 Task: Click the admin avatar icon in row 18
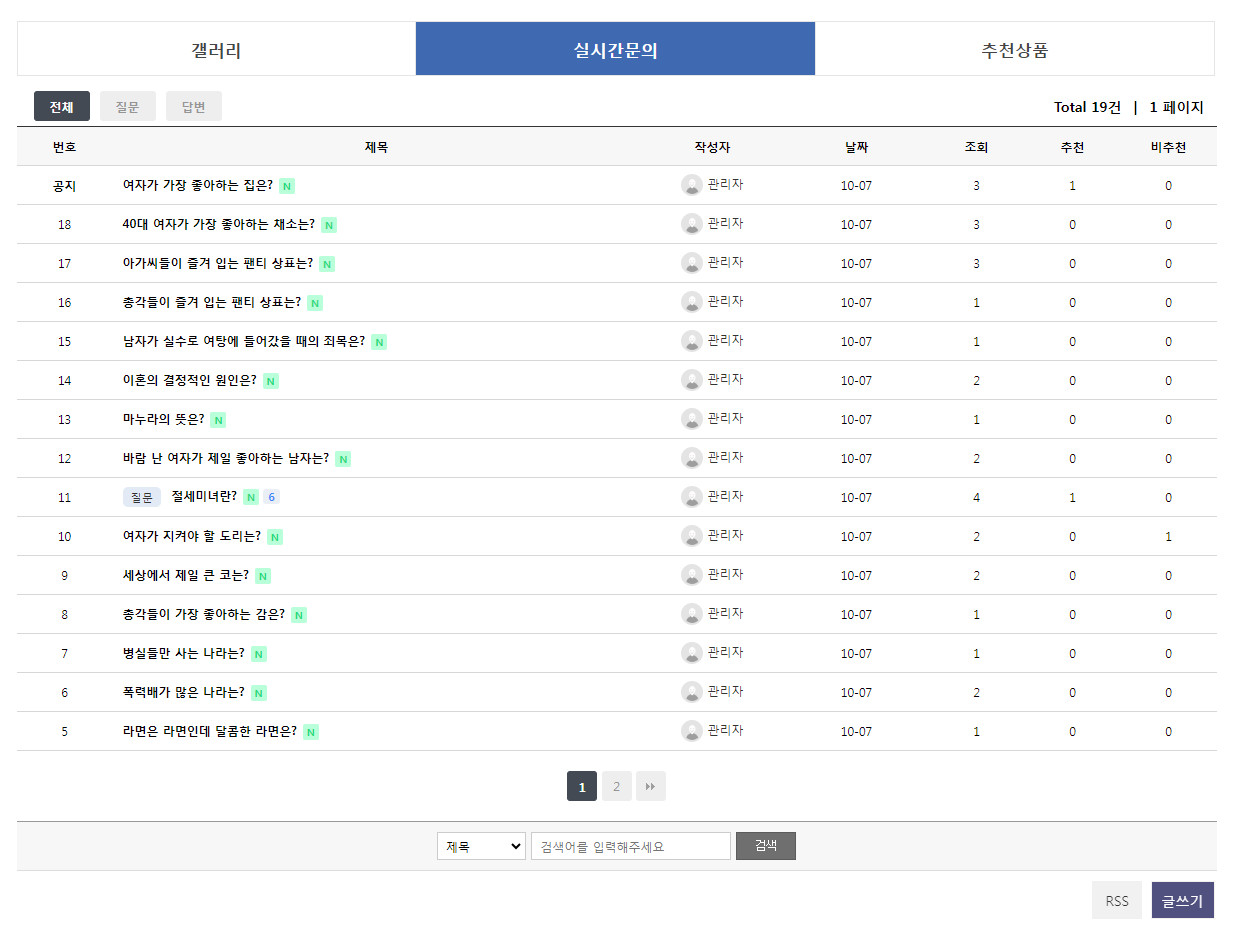691,224
